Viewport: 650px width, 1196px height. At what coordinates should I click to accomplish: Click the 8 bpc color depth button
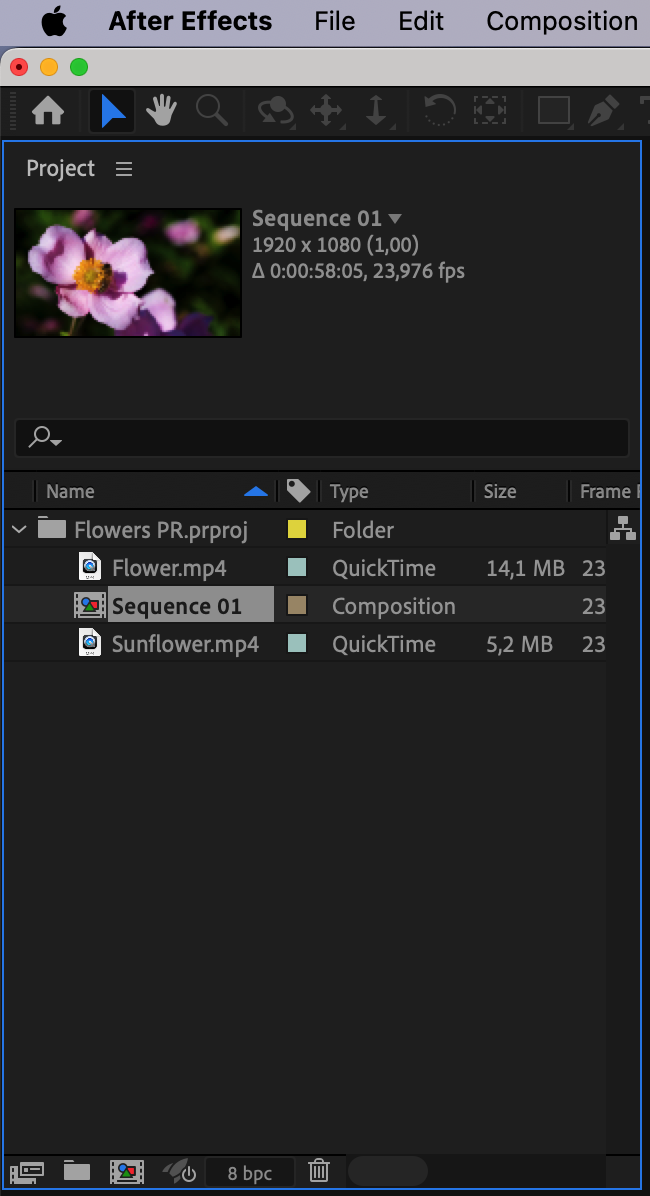249,1172
